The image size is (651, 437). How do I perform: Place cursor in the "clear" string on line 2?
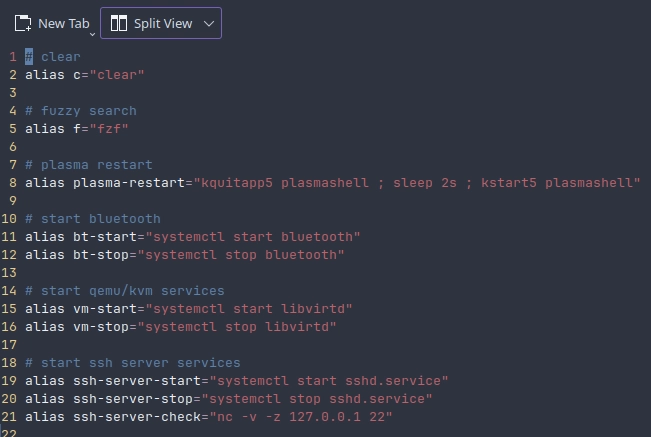coord(117,75)
